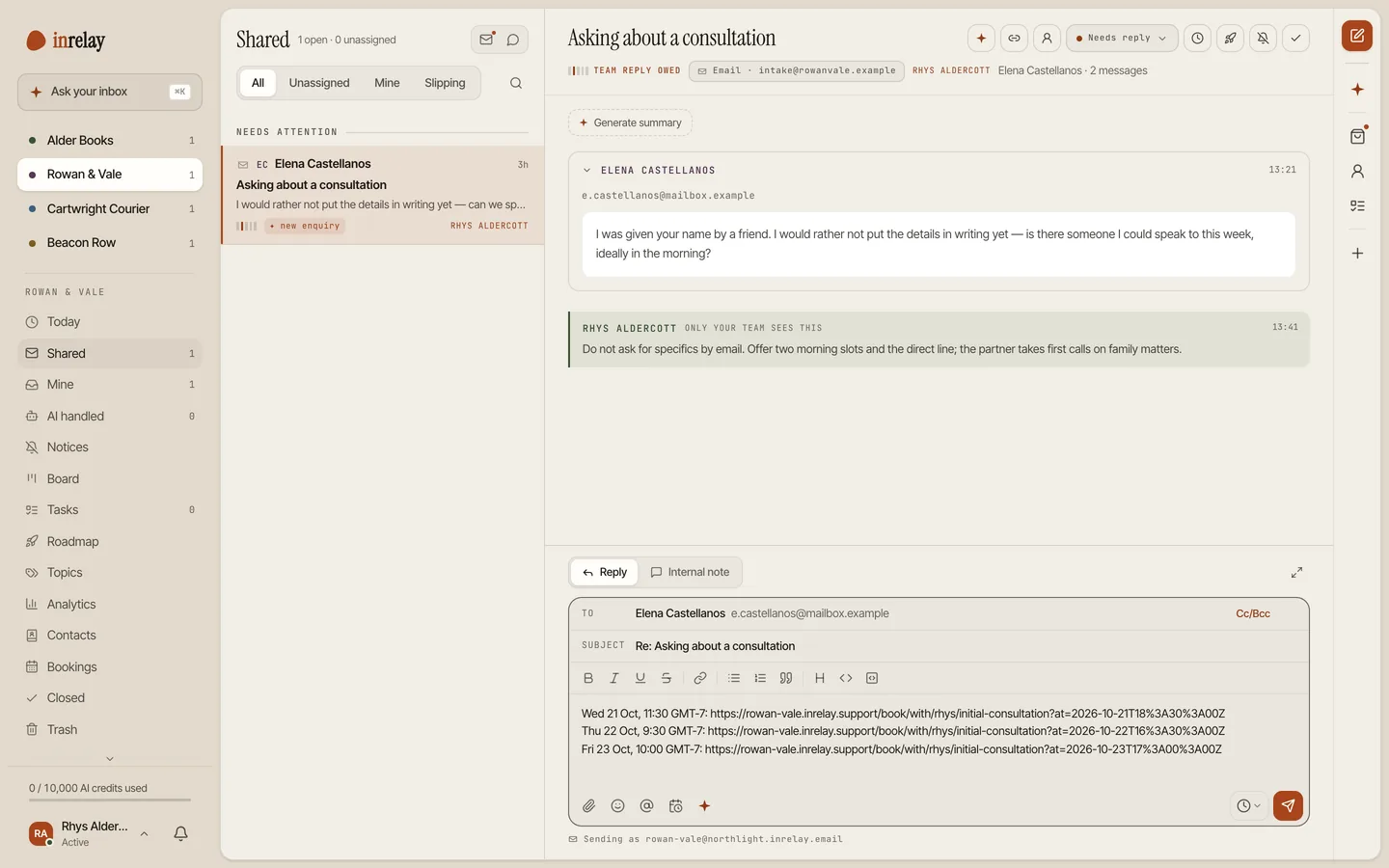Viewport: 1389px width, 868px height.
Task: Open AI assistant in the right rail
Action: 1357,89
